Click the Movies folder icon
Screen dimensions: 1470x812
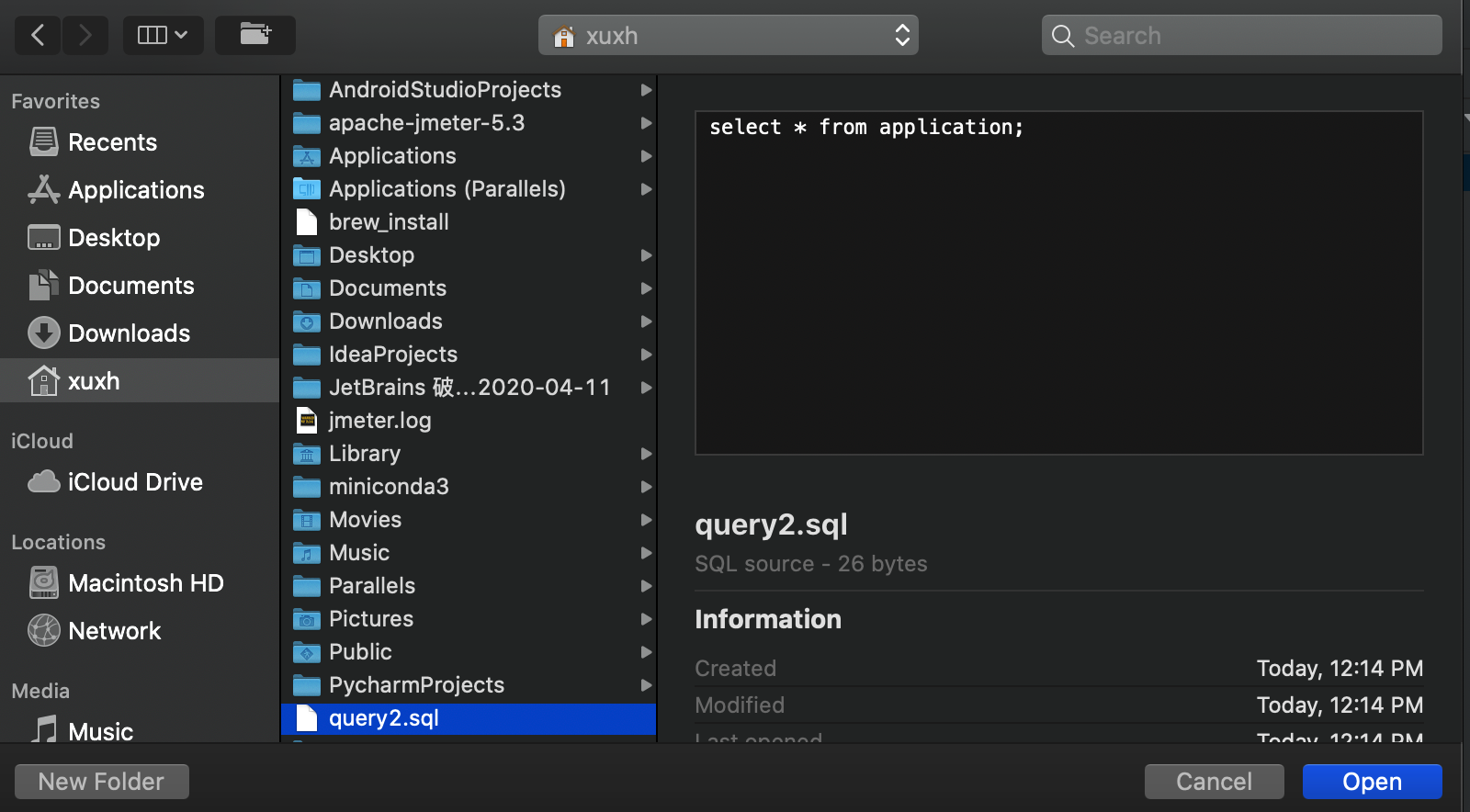(x=307, y=520)
